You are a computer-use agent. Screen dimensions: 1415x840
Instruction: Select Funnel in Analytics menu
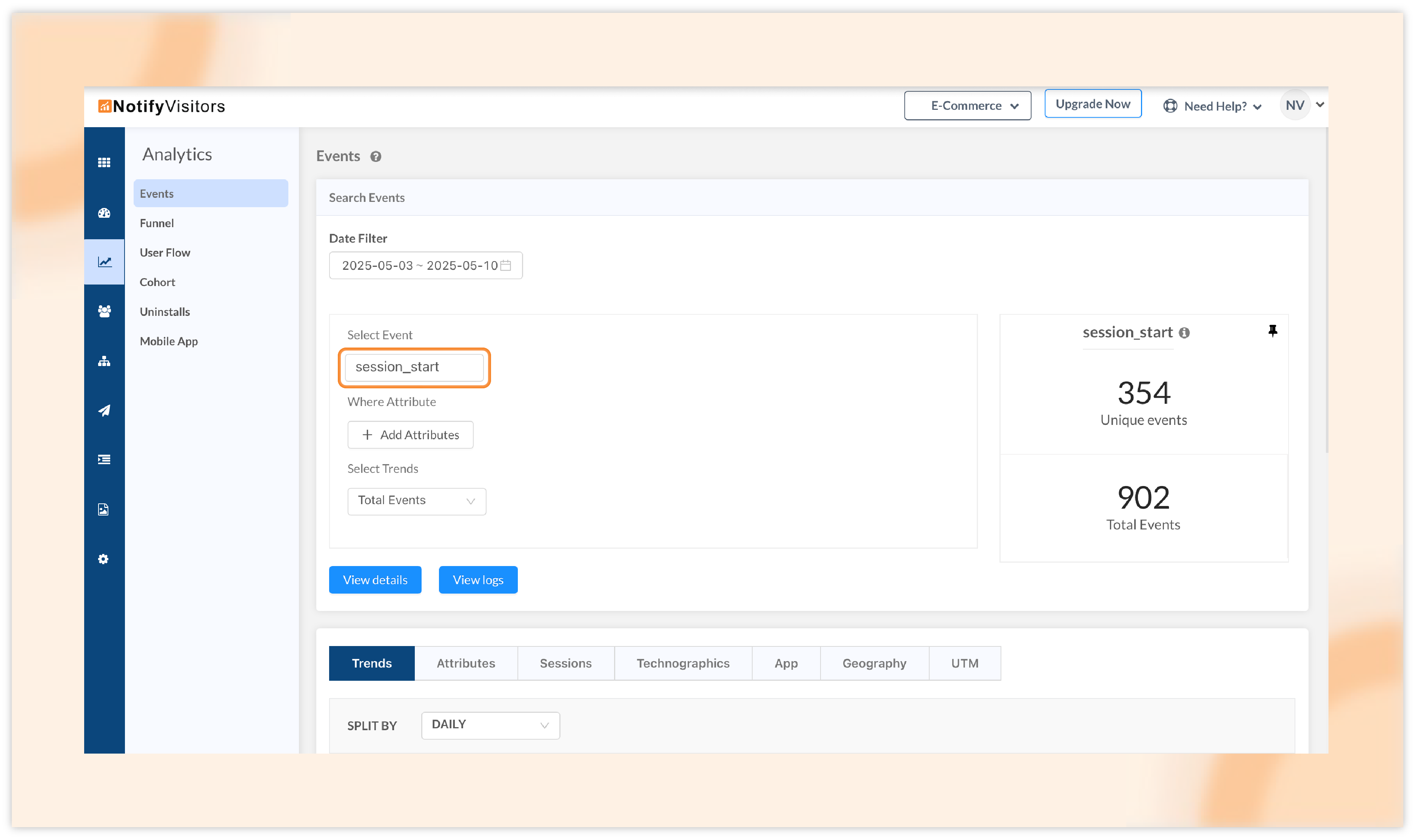click(x=157, y=223)
